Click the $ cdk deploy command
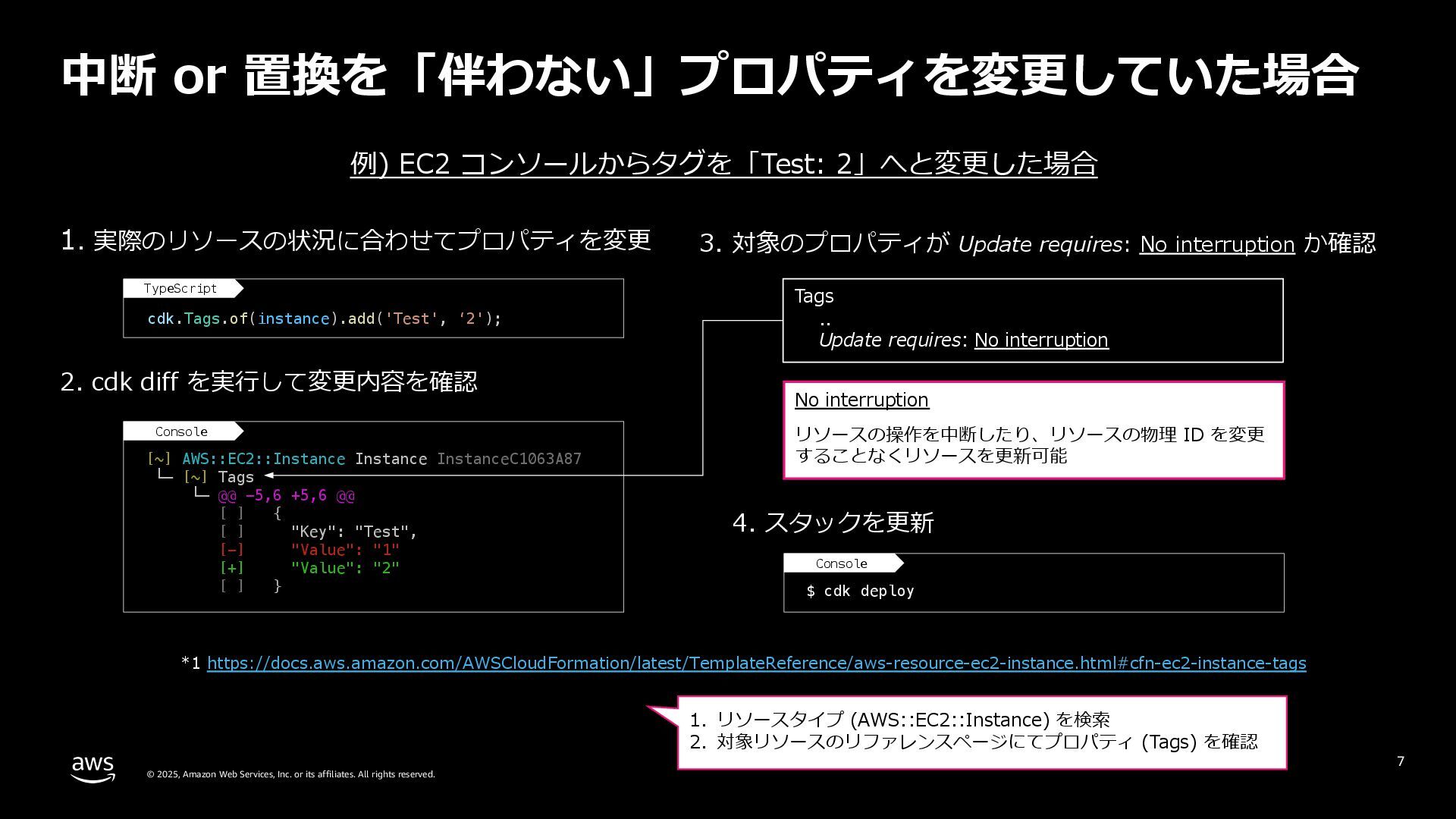 [x=860, y=591]
